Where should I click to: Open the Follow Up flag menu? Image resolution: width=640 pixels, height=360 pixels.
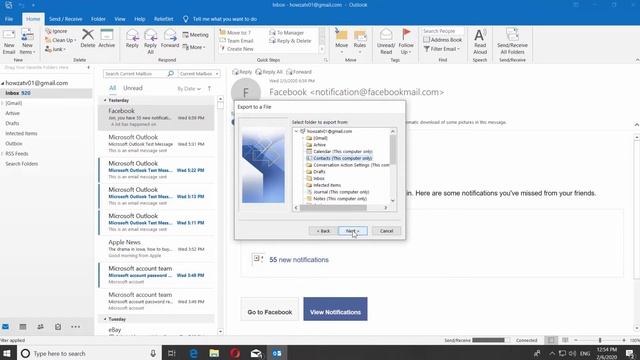click(406, 41)
